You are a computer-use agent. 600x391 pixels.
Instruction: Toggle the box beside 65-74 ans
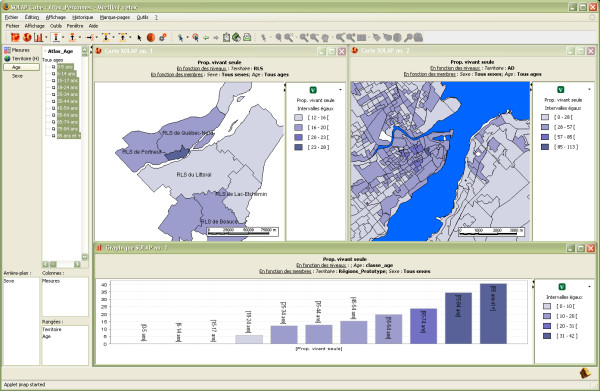[x=54, y=122]
